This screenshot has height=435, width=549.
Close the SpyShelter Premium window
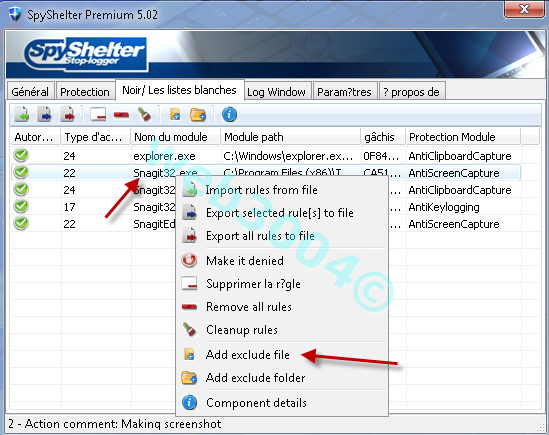(x=524, y=9)
